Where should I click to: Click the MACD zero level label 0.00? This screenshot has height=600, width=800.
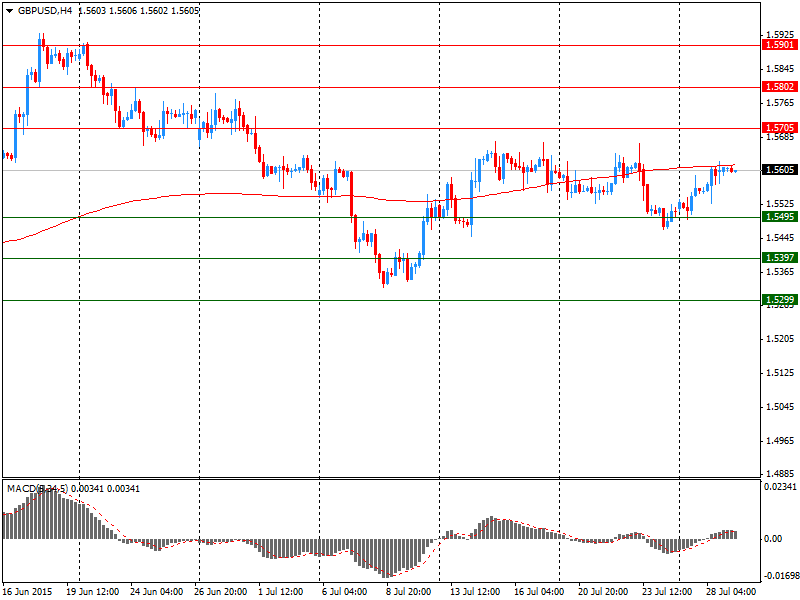click(x=774, y=539)
